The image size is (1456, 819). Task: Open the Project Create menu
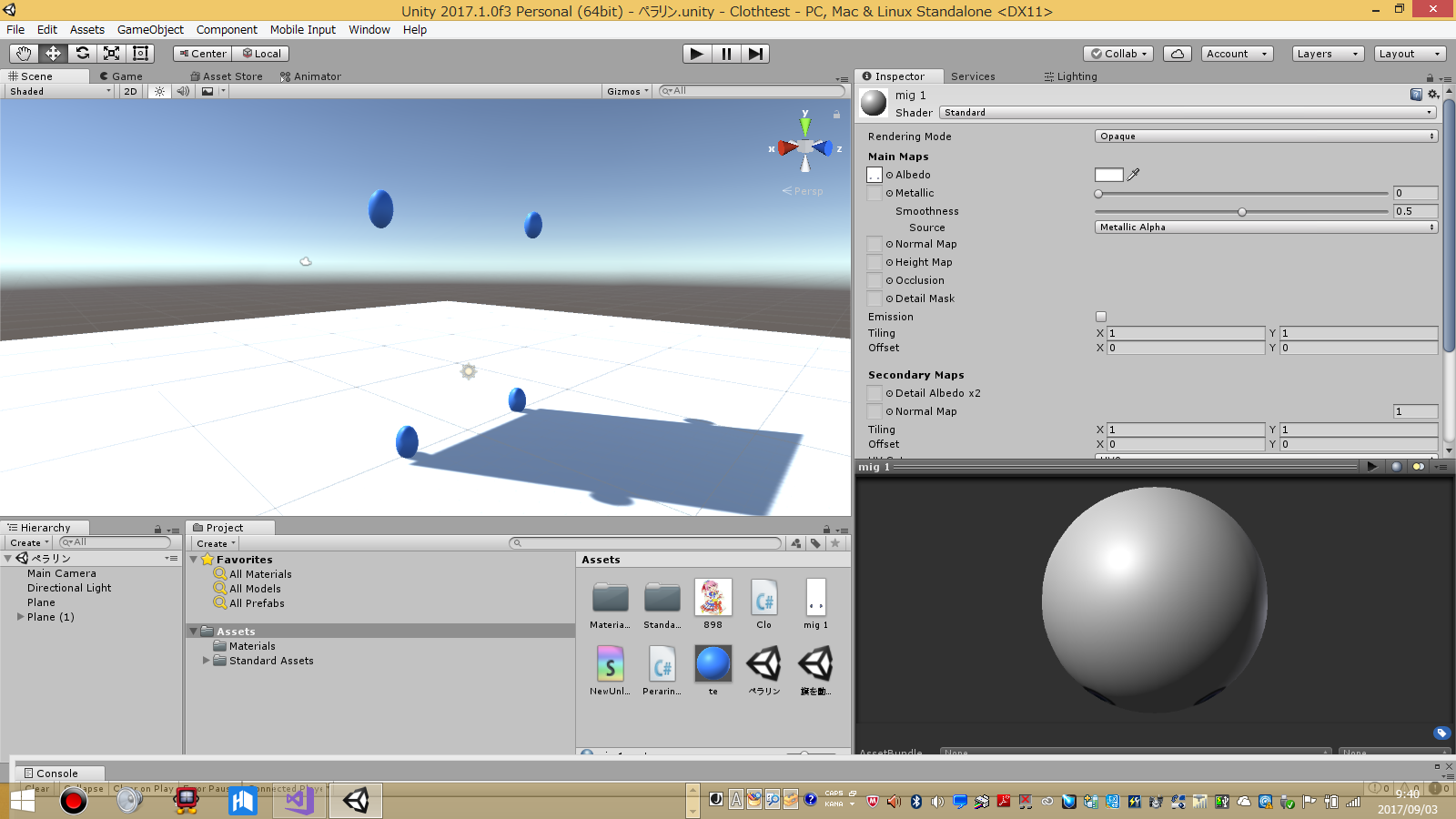(x=216, y=543)
